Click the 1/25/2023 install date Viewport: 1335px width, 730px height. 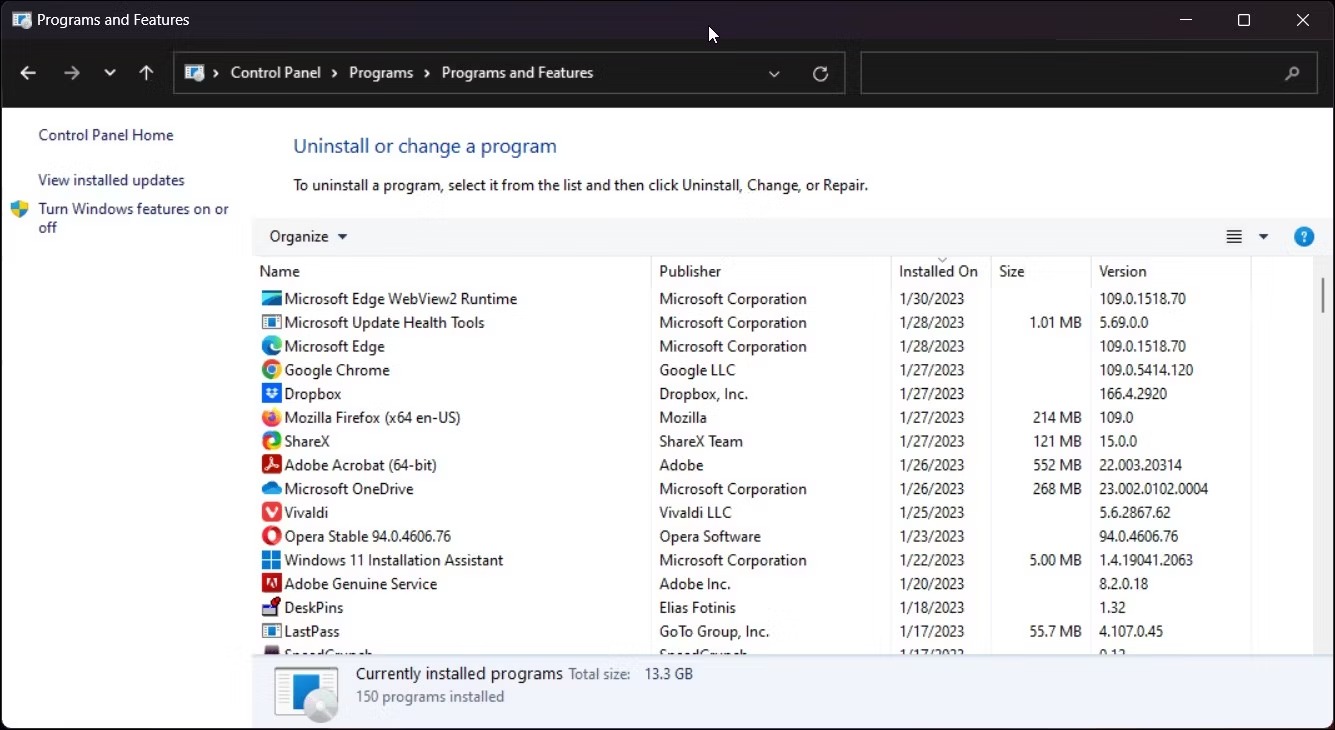point(931,512)
